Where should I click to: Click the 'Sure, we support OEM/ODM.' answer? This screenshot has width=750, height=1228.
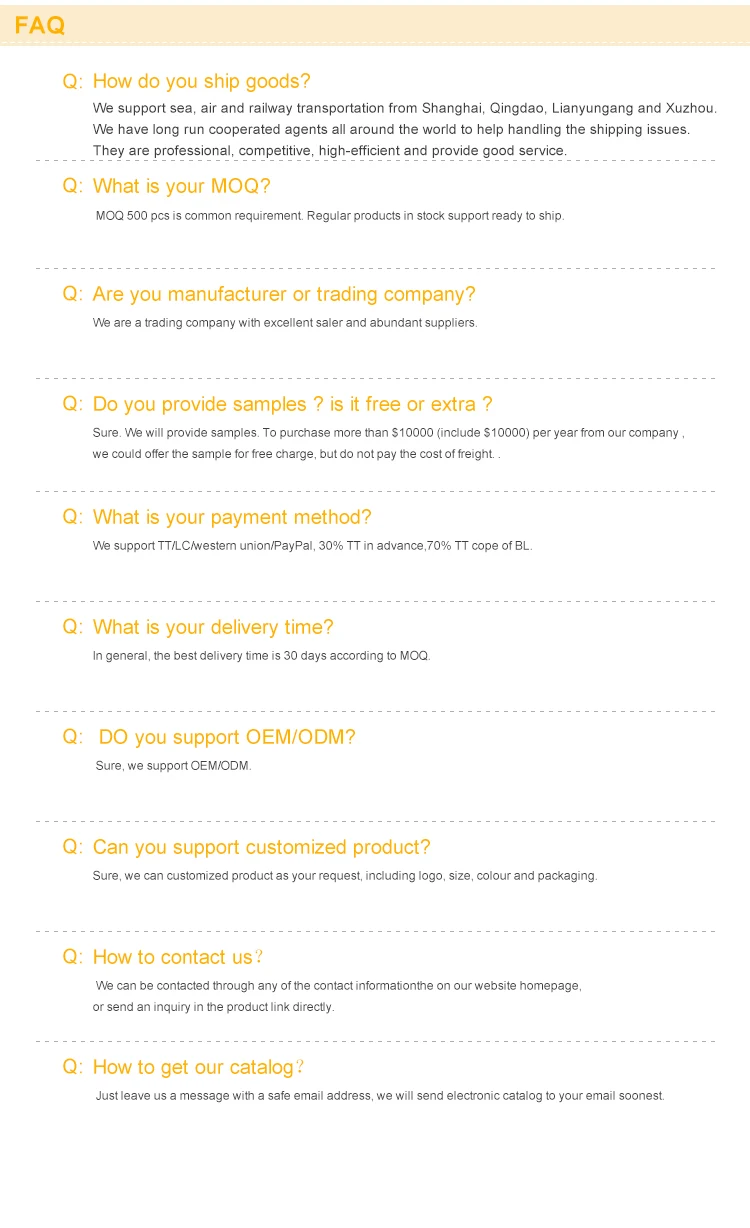[173, 766]
